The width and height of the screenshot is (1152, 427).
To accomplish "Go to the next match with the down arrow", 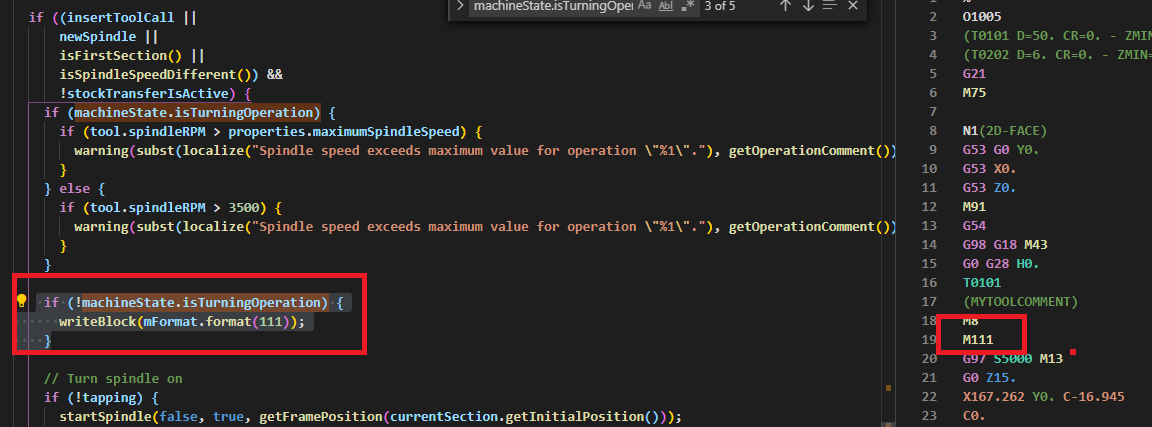I will 808,6.
